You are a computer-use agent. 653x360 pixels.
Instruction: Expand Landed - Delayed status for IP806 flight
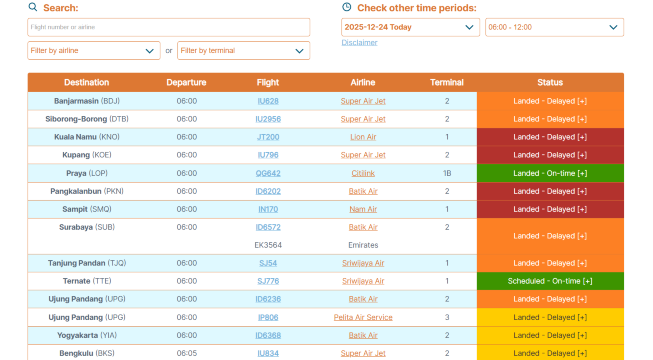[x=550, y=318]
